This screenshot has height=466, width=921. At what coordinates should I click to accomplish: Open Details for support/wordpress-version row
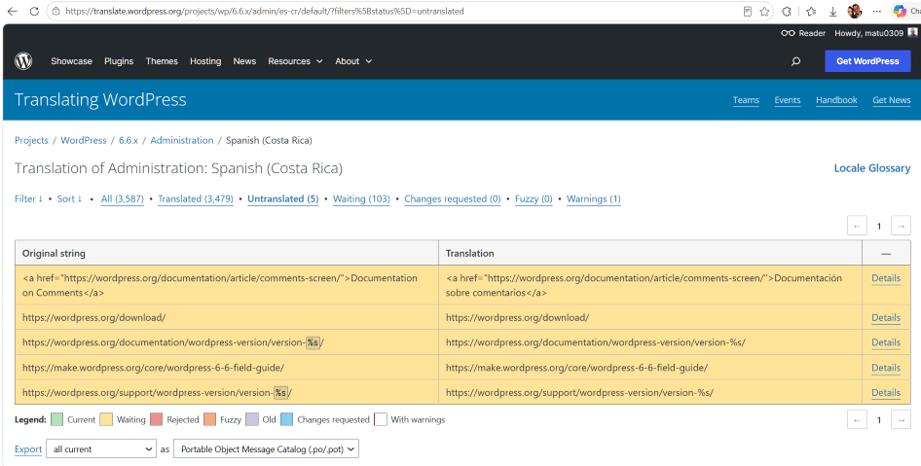click(886, 393)
